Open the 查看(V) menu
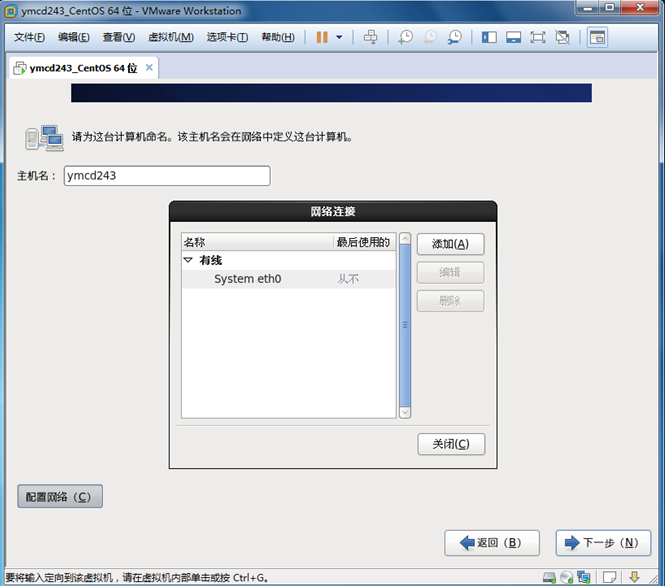Viewport: 666px width, 586px height. pos(119,37)
